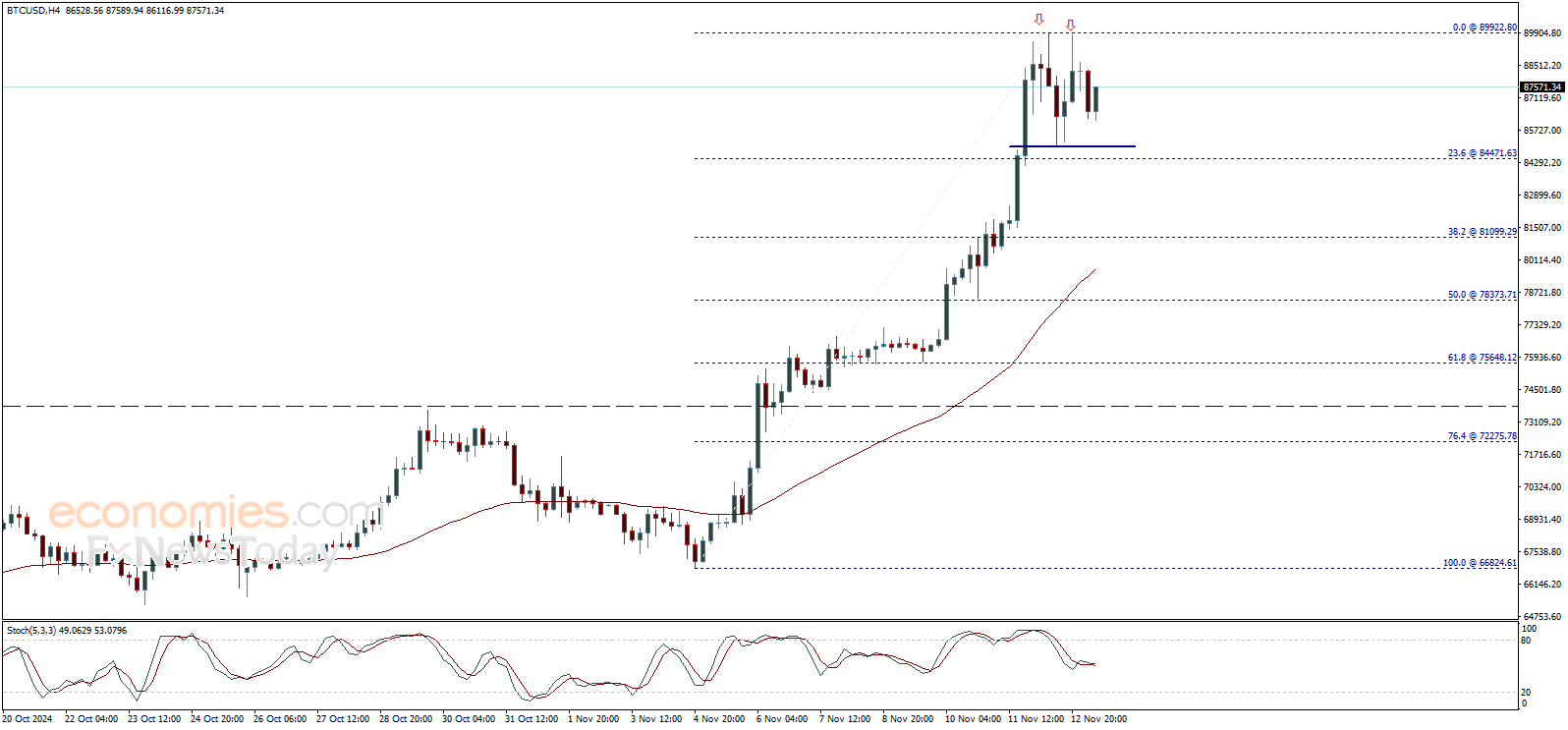1568x730 pixels.
Task: Click the BTCUSD,H4 chart title
Action: pos(31,11)
